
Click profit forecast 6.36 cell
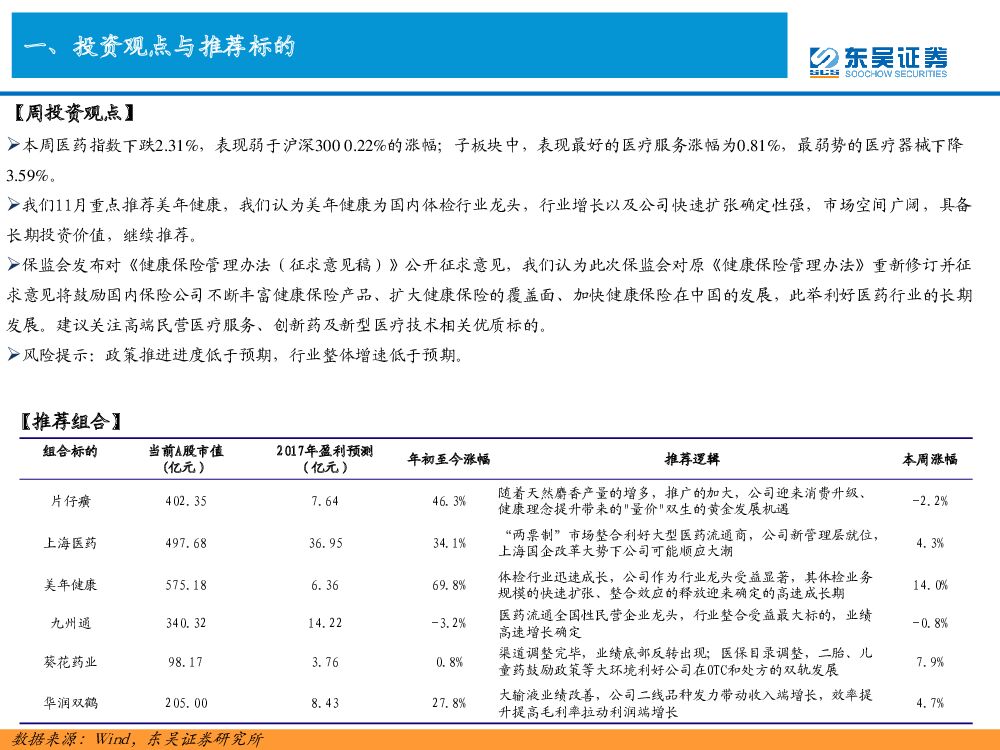pyautogui.click(x=325, y=585)
